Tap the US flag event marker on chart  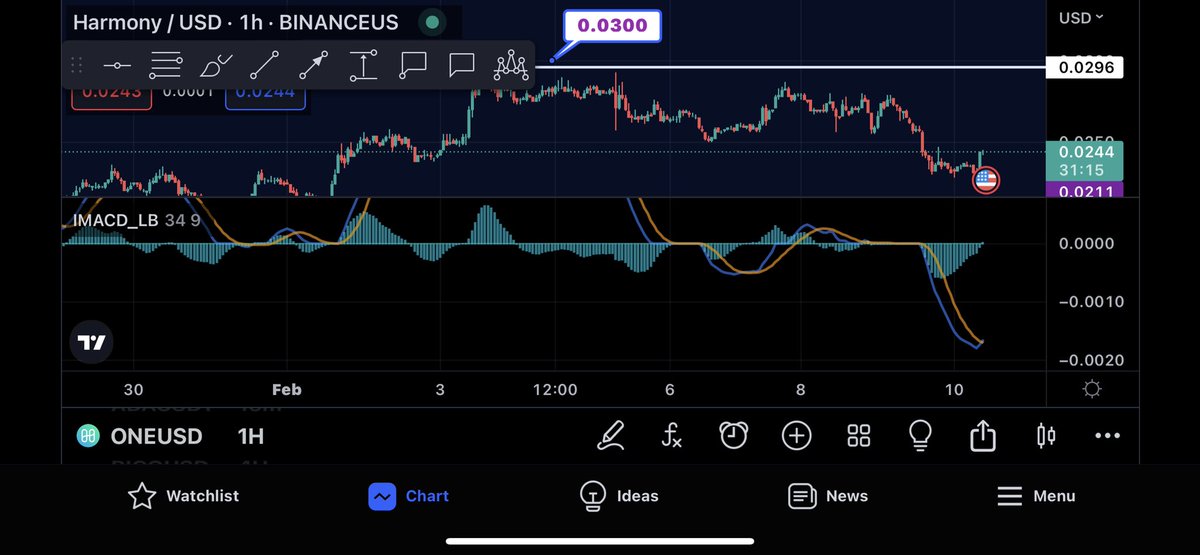click(986, 180)
